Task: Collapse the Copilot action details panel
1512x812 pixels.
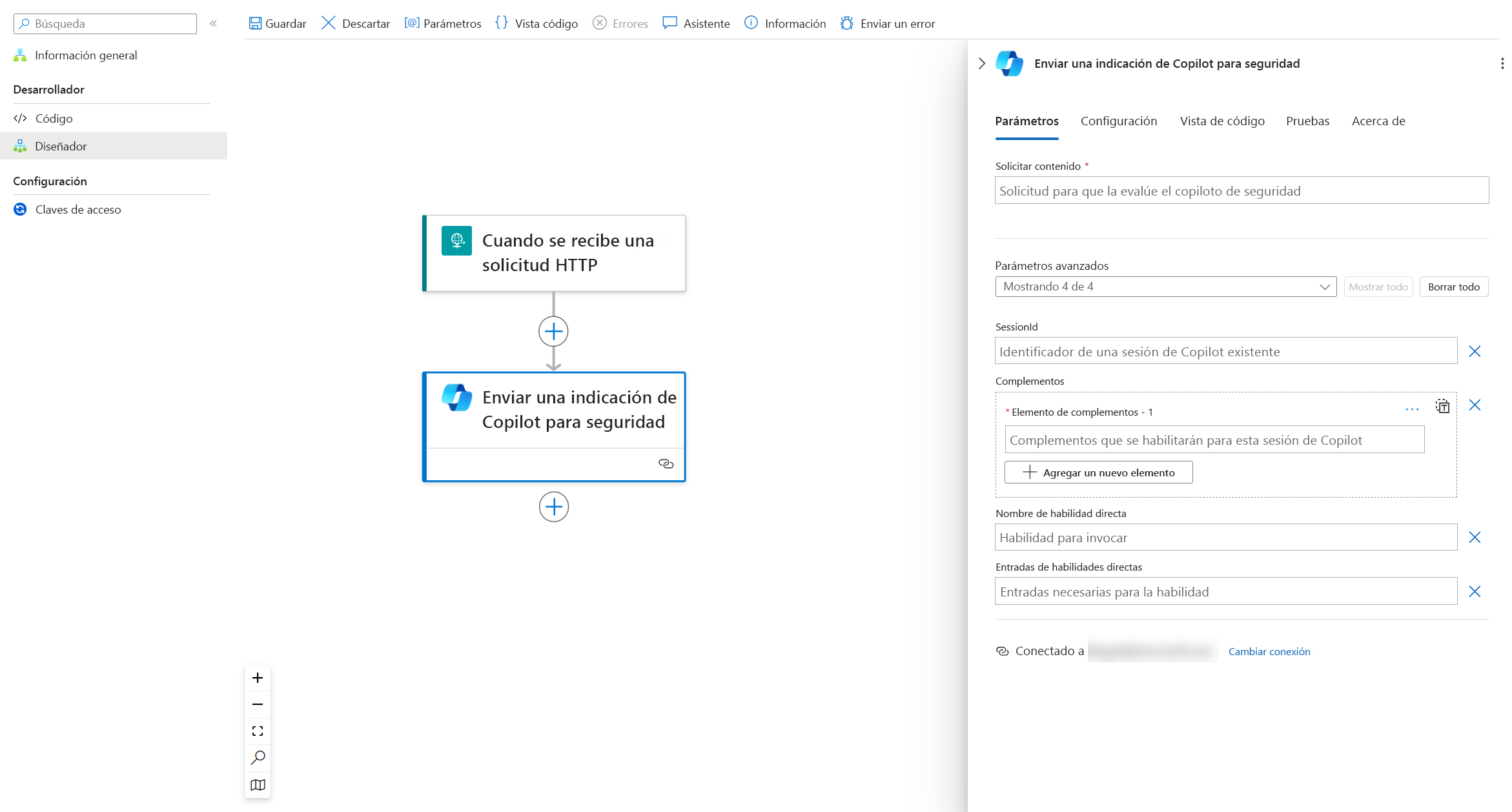Action: (x=981, y=63)
